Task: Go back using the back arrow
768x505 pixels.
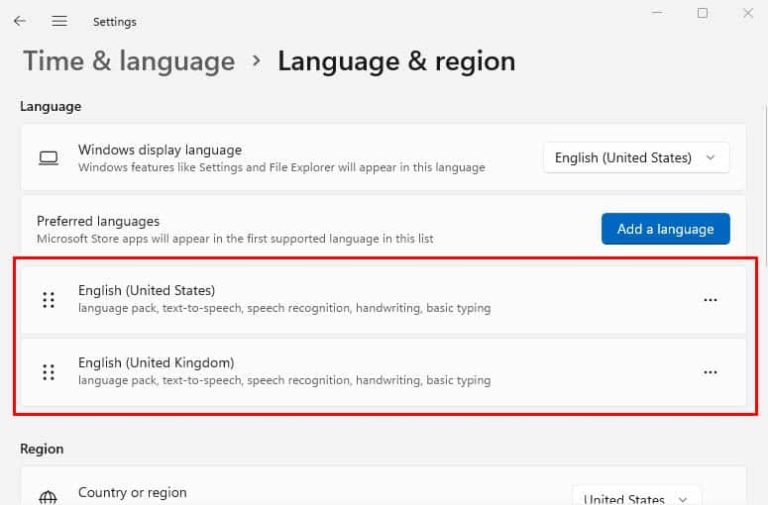Action: (20, 21)
